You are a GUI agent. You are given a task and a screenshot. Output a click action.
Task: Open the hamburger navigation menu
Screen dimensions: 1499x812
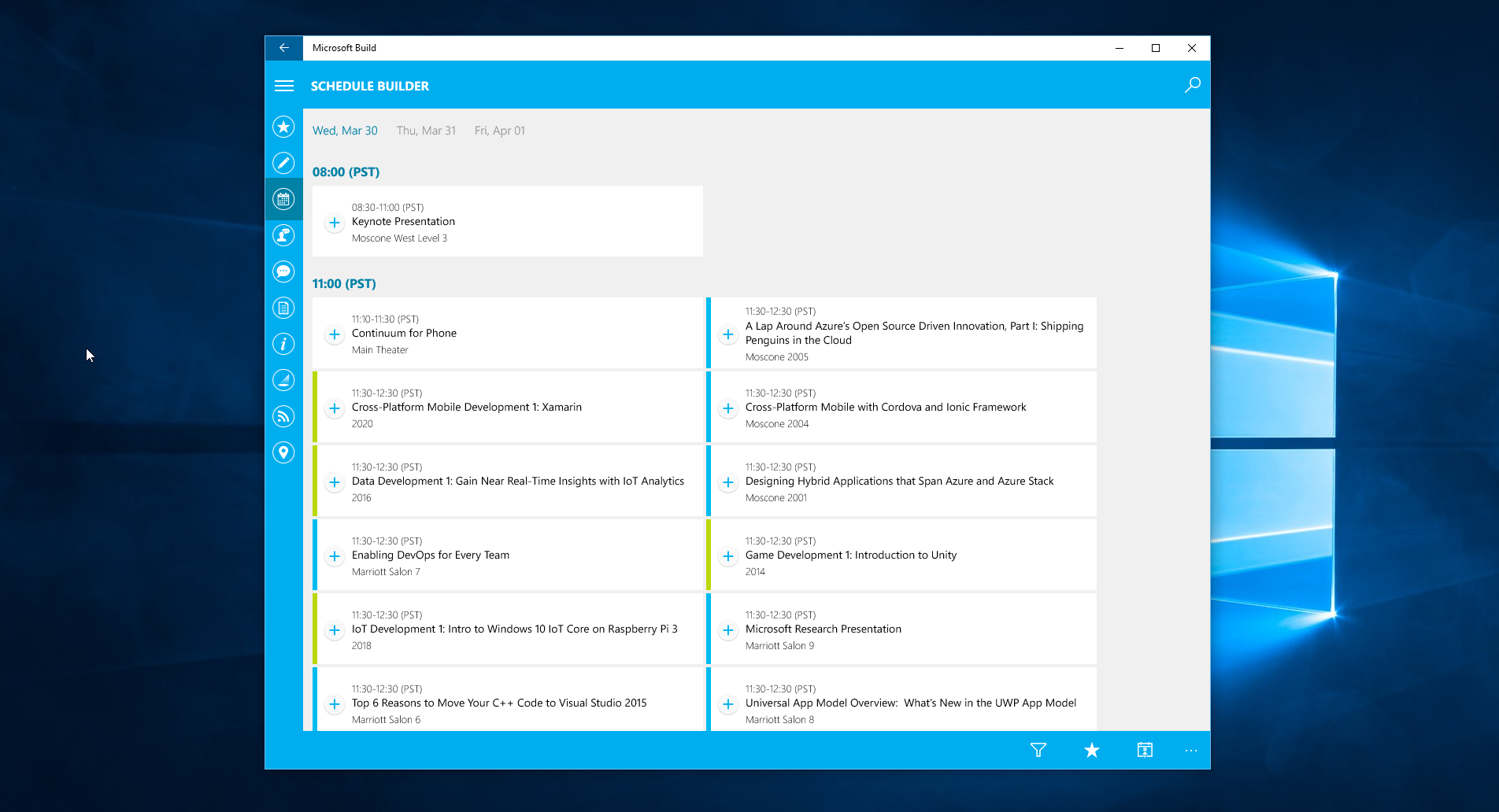click(x=284, y=86)
